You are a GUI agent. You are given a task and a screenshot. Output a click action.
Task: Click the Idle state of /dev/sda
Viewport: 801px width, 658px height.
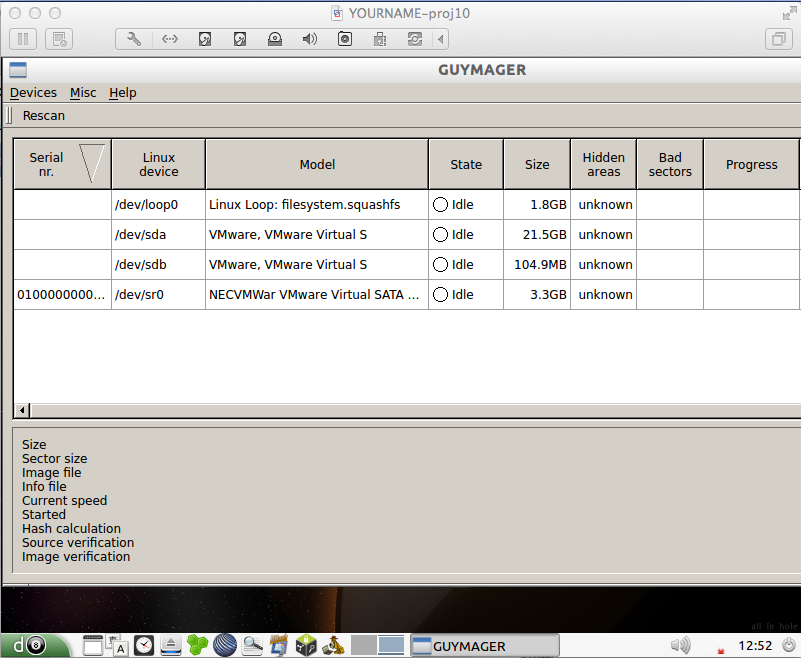click(x=466, y=235)
